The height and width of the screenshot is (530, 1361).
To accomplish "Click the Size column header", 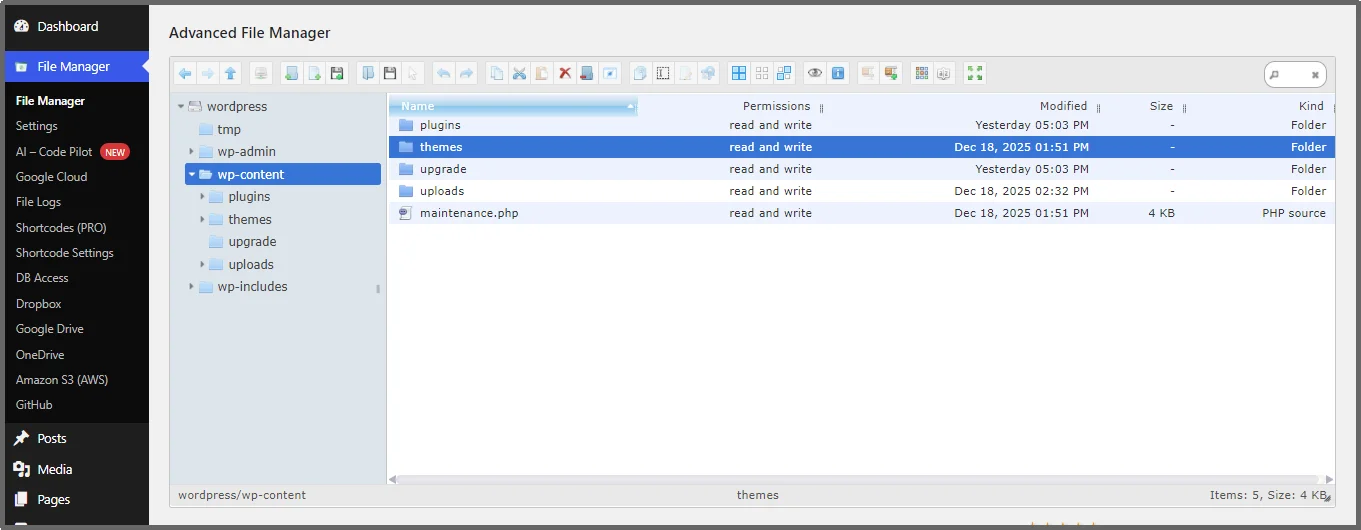I will 1161,106.
